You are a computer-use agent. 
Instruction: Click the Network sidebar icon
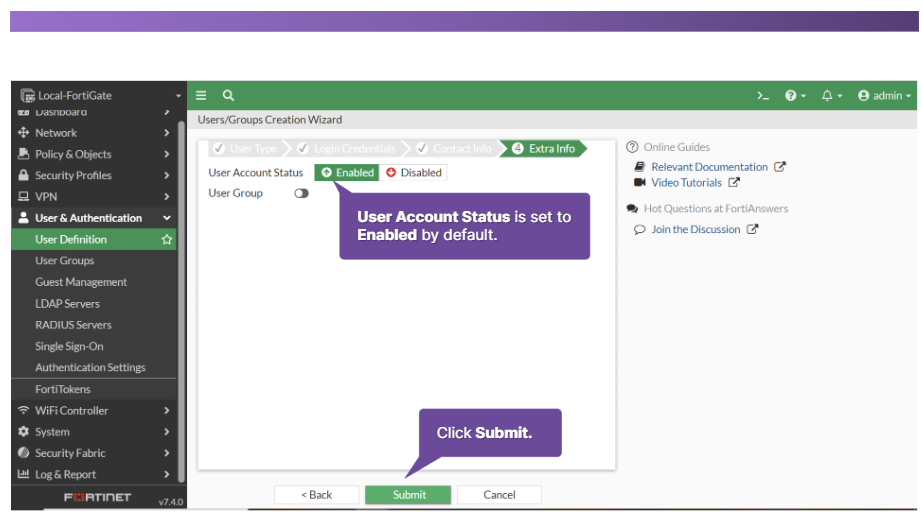[x=24, y=132]
